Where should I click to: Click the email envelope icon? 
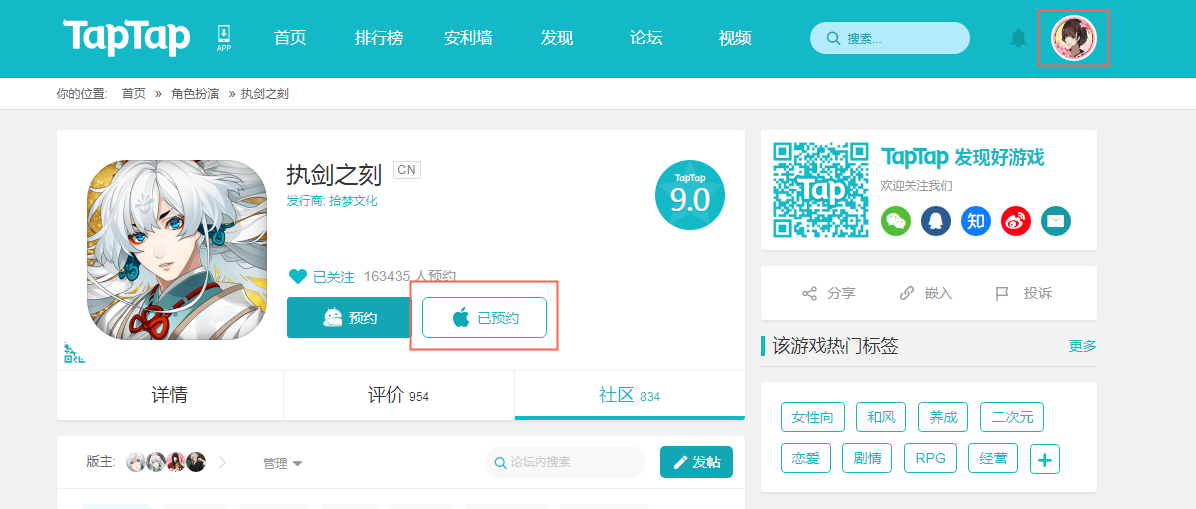pos(1056,221)
